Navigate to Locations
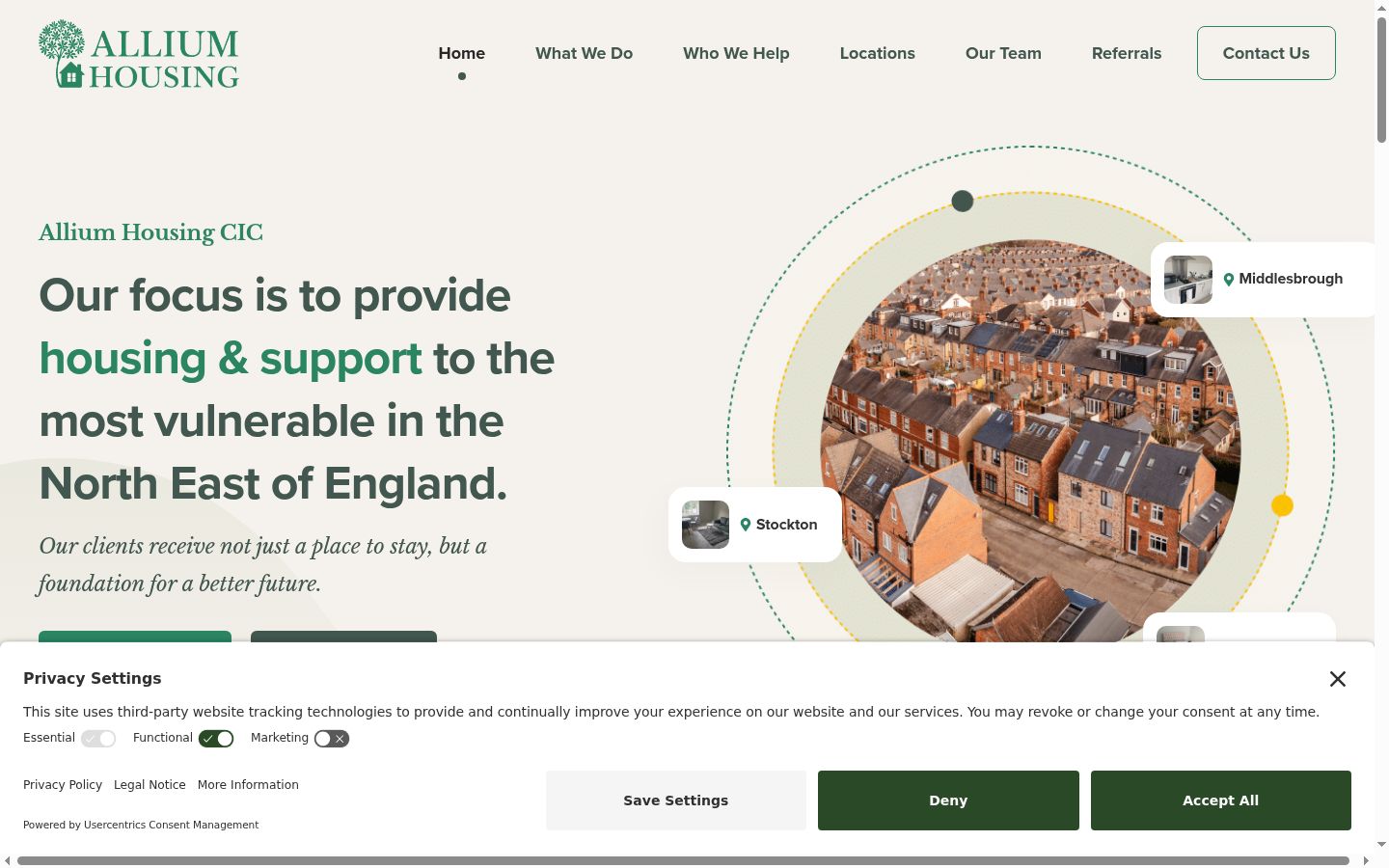Viewport: 1389px width, 868px height. [x=878, y=53]
